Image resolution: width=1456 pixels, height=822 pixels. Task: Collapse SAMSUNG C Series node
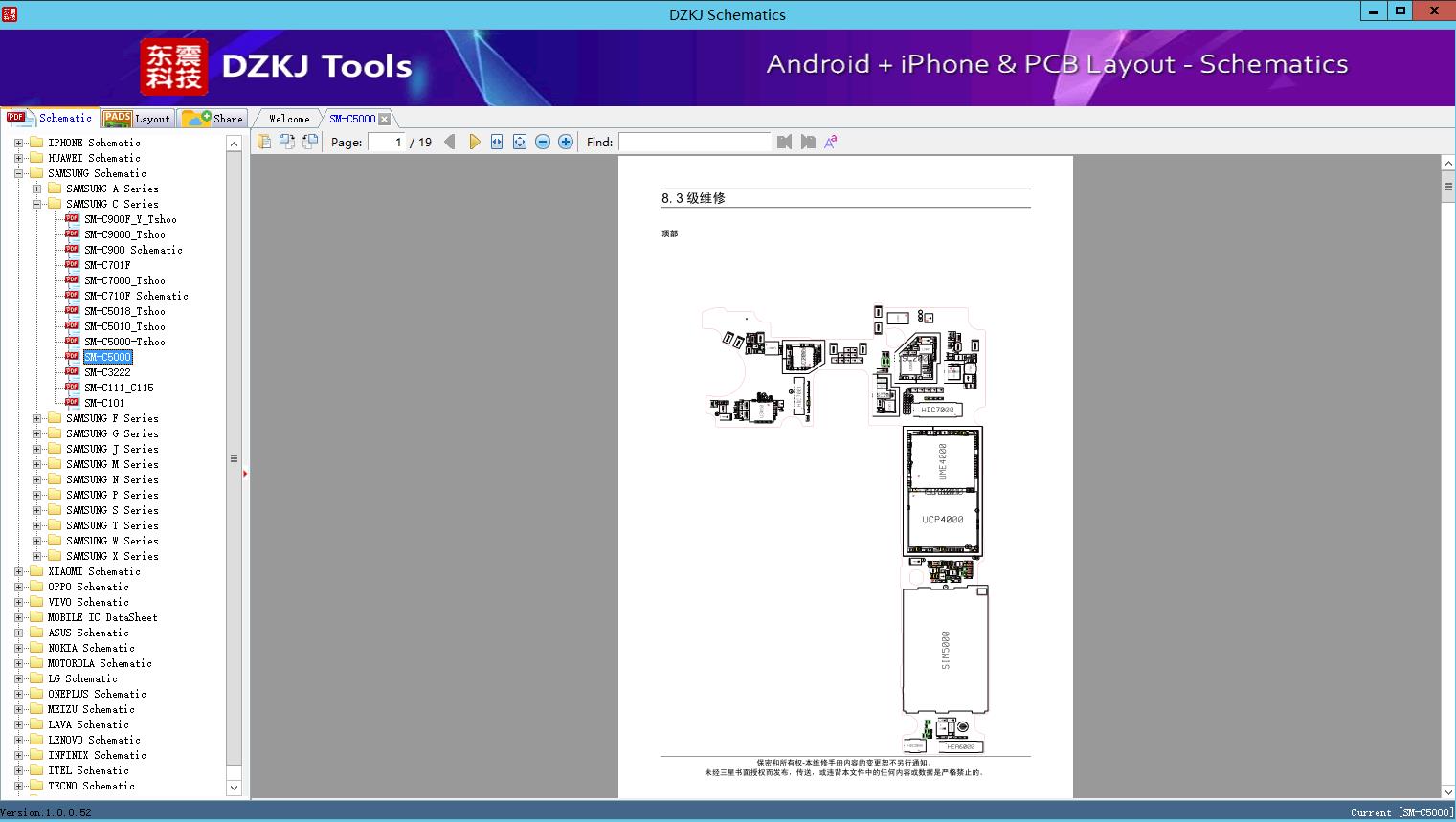click(x=36, y=204)
